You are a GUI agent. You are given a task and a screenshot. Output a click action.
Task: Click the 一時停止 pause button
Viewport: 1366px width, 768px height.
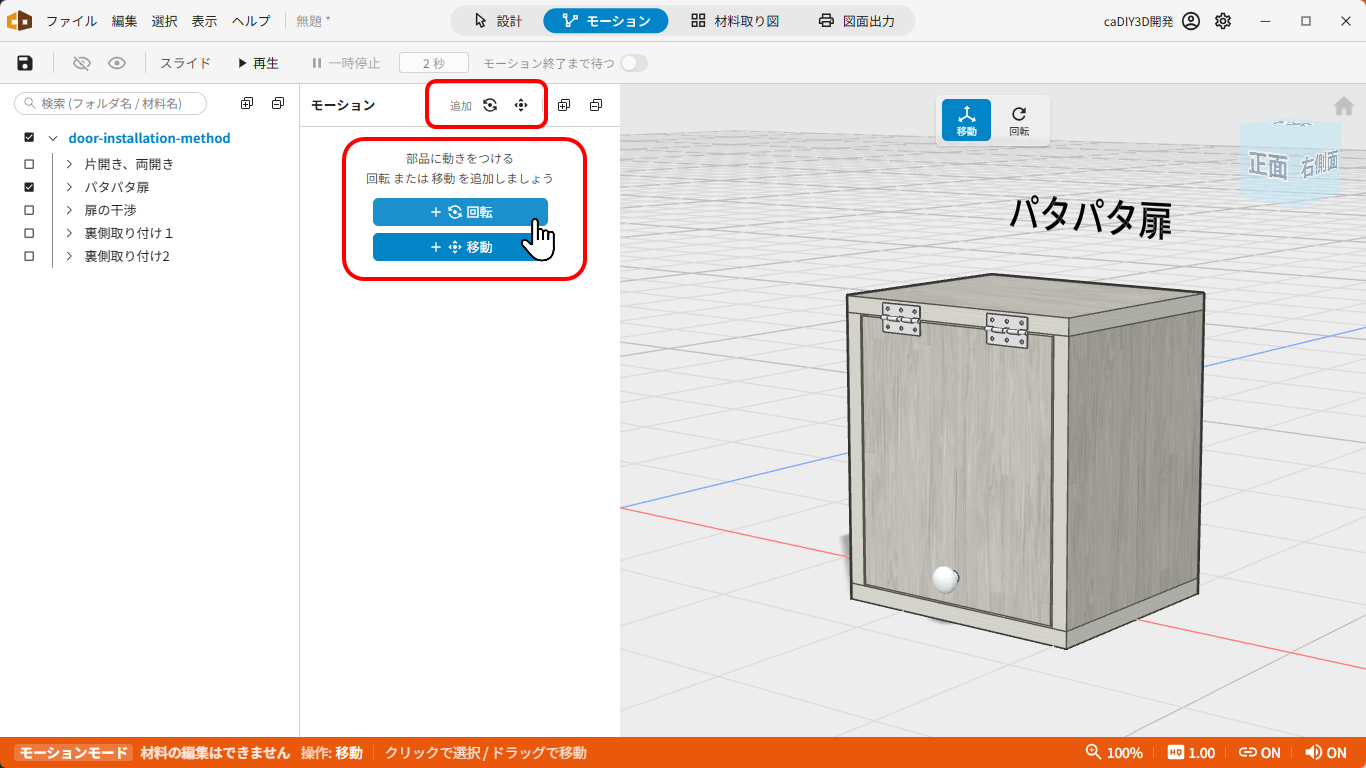pos(346,63)
